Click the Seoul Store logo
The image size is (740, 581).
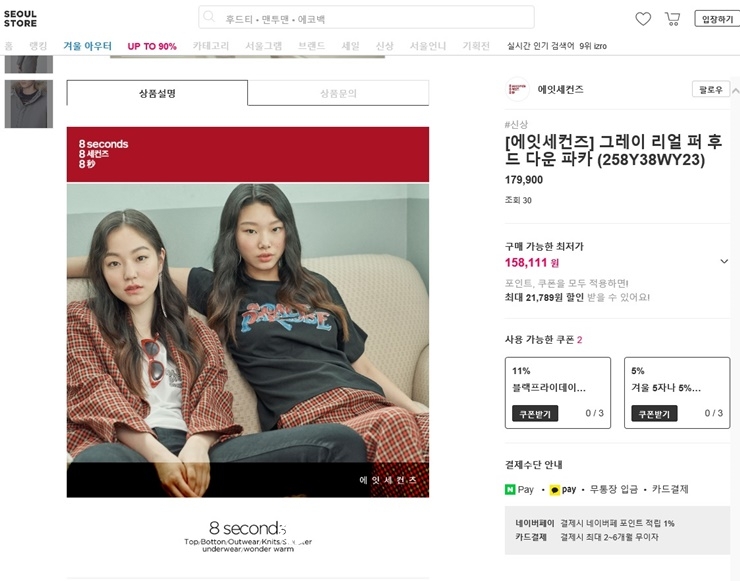tap(20, 18)
